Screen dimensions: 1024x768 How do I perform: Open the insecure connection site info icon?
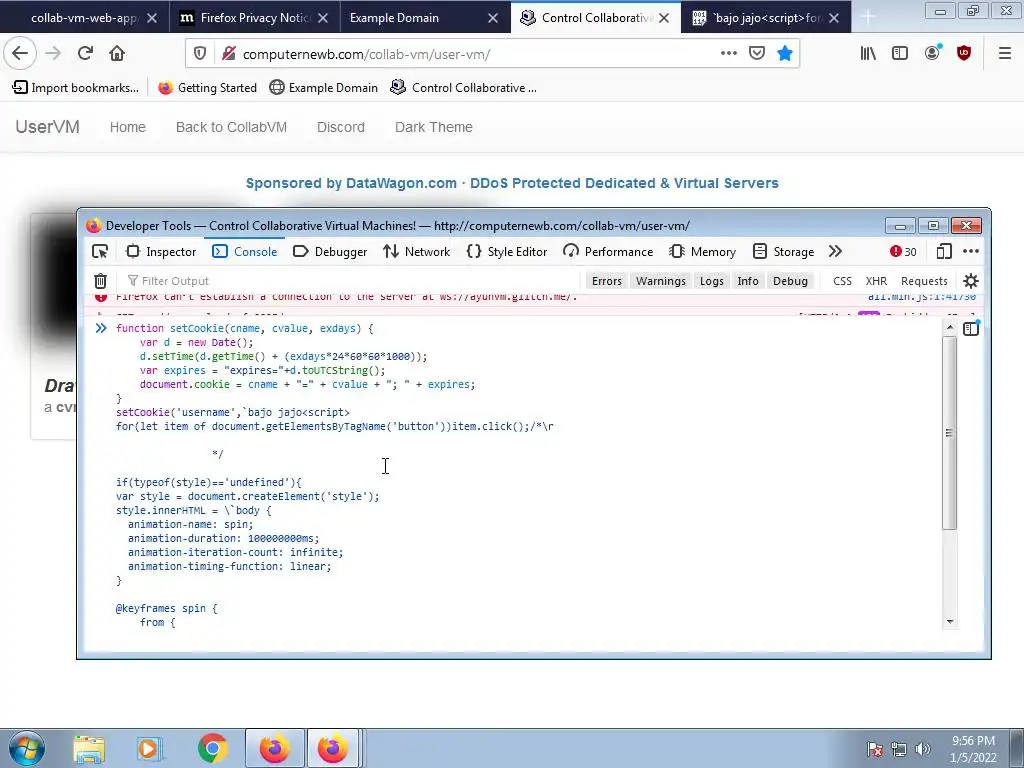(228, 54)
